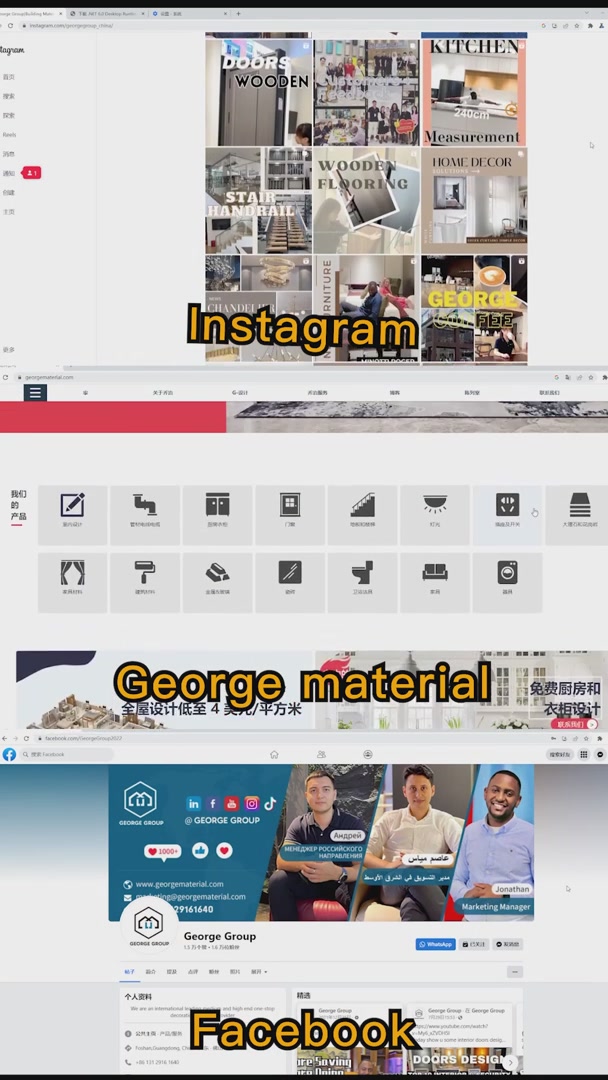Open Search in Instagram sidebar
This screenshot has height=1080, width=608.
pos(8,96)
